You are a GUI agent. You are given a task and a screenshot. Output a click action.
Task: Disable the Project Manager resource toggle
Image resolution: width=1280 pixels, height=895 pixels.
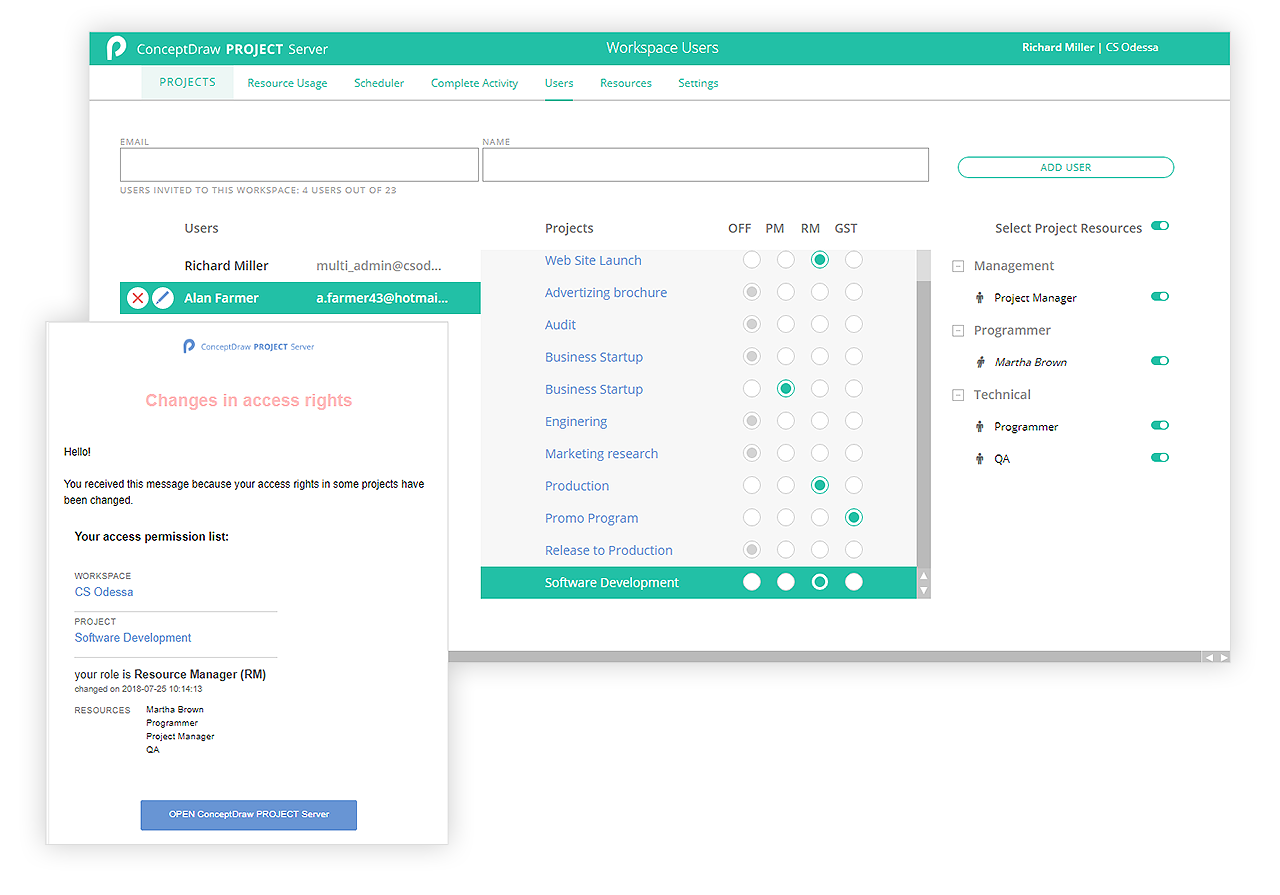tap(1160, 297)
